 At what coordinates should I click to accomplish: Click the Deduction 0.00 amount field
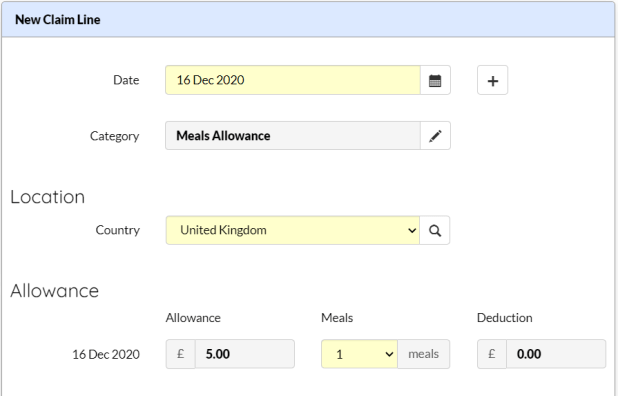coord(556,354)
